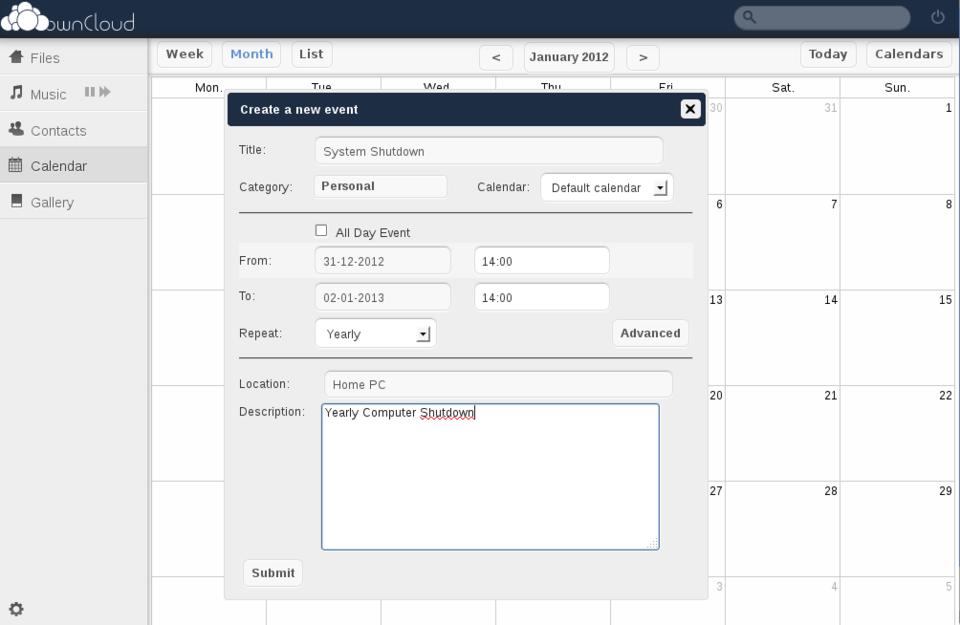The image size is (960, 625).
Task: Open Files in the sidebar
Action: [44, 58]
